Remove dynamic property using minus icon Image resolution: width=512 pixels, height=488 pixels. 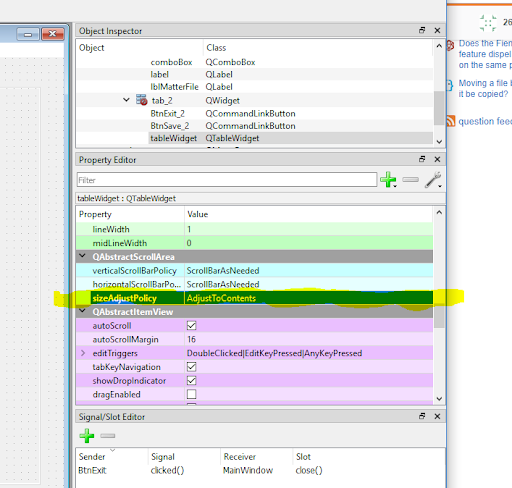(410, 180)
